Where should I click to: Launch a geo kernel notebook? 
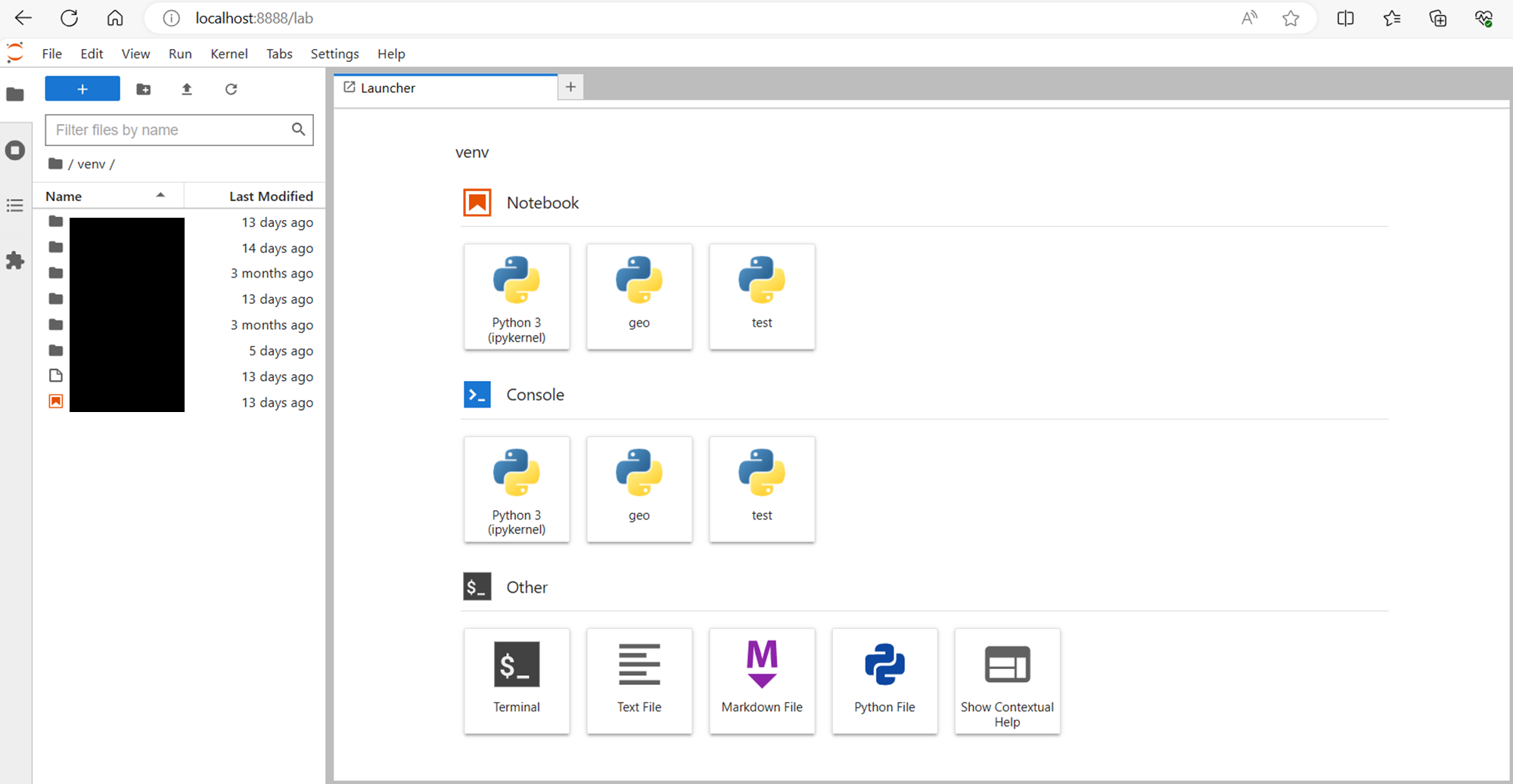click(639, 296)
